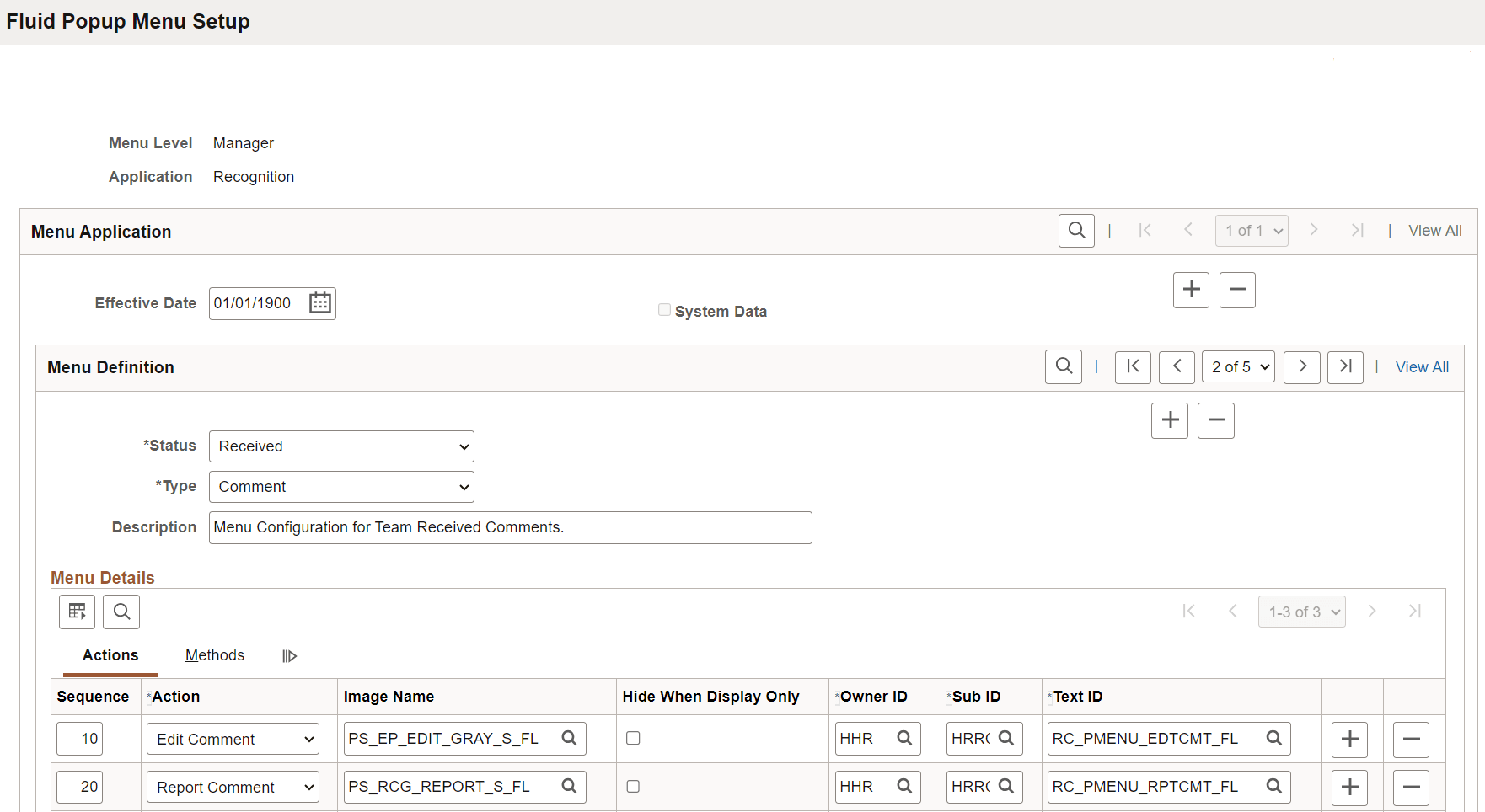1485x812 pixels.
Task: Open the lookup for image PS_EP_EDIT_GRAY_S_FL
Action: coord(570,739)
